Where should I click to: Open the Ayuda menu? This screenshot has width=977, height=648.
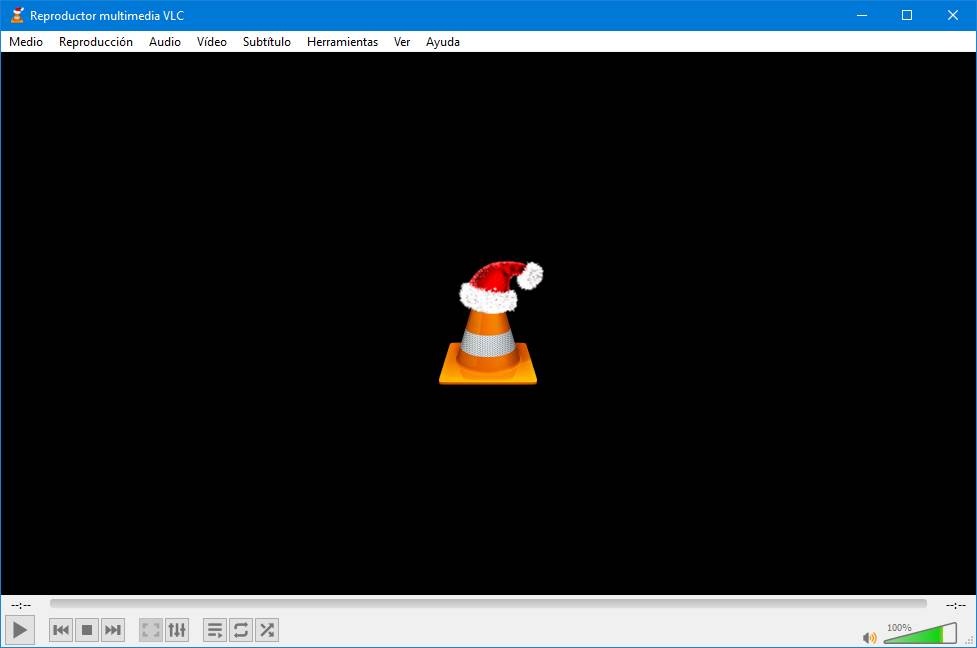click(443, 42)
